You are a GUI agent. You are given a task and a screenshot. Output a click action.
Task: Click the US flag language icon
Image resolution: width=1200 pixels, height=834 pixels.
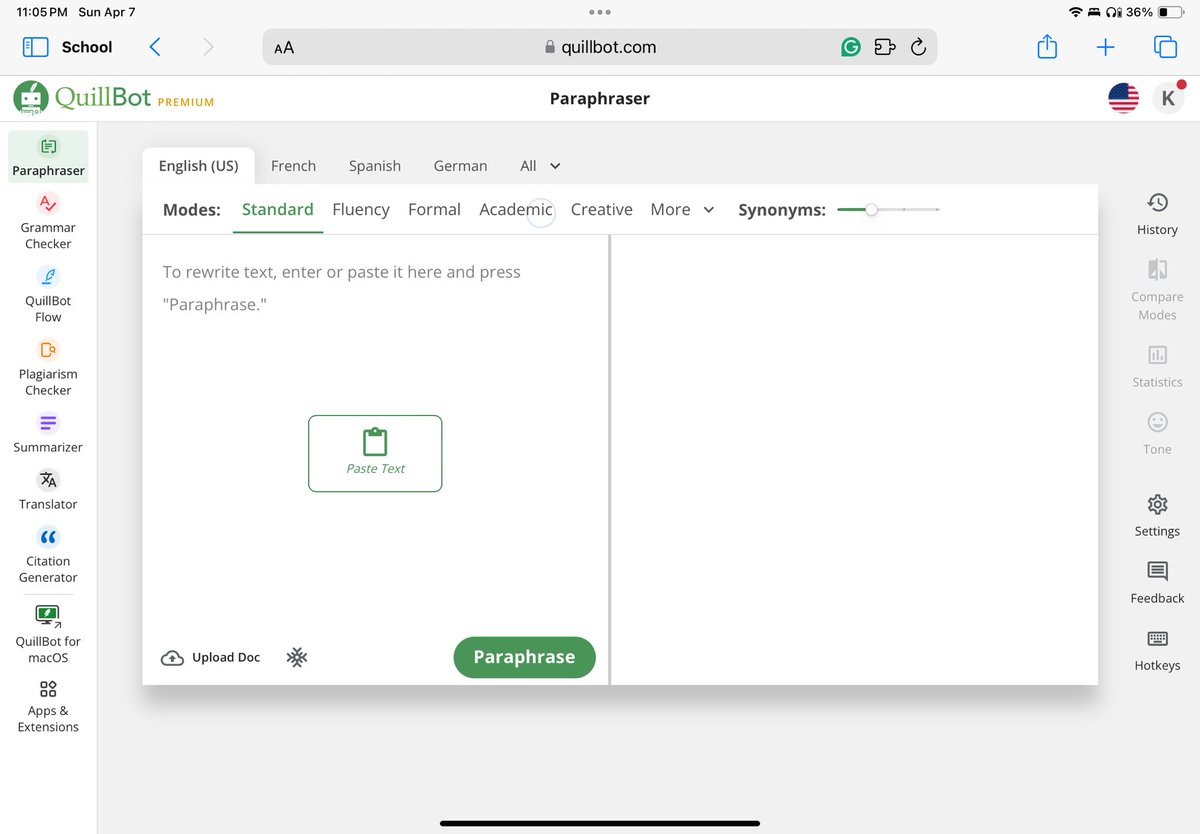point(1123,98)
